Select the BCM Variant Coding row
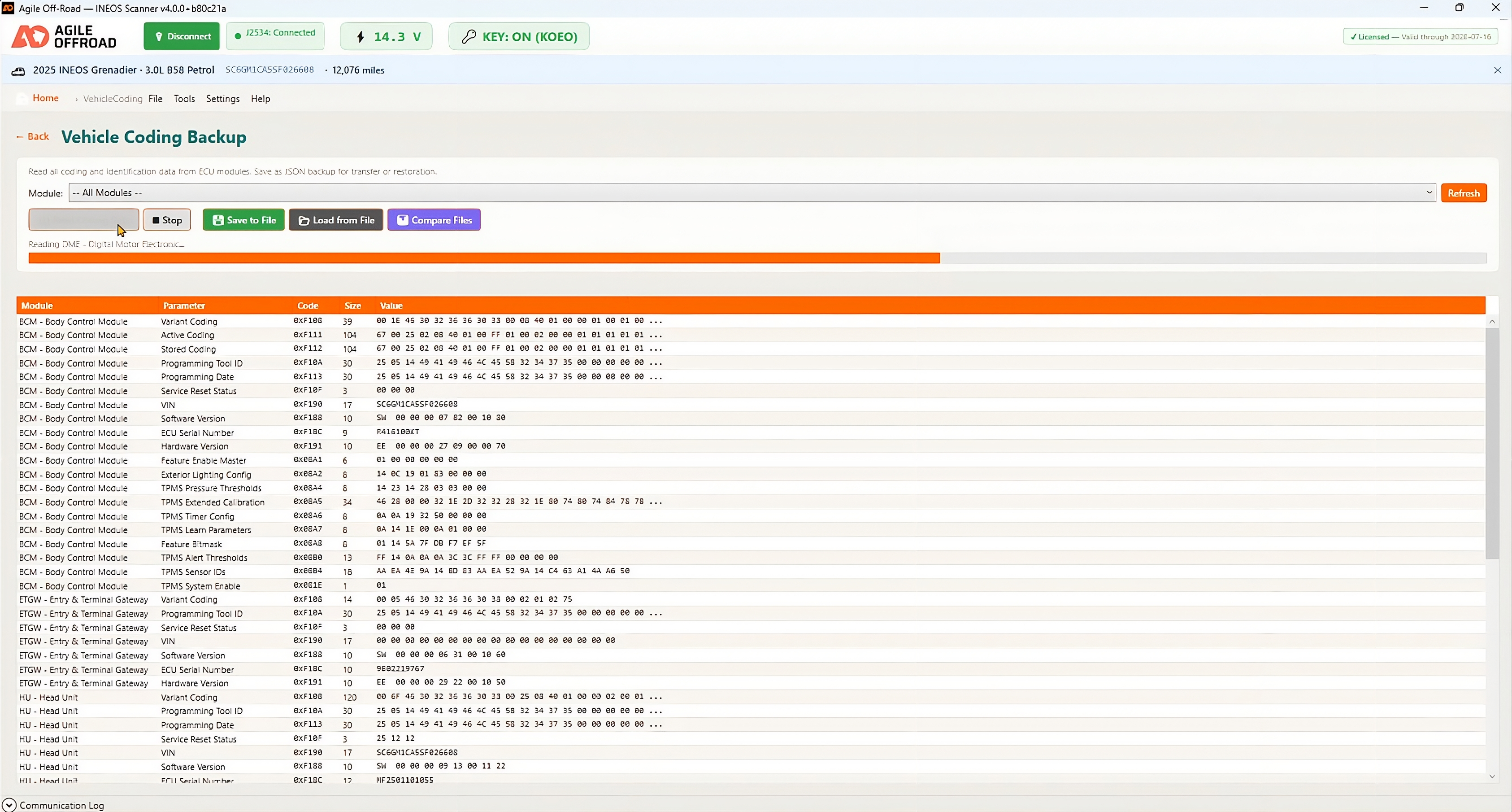The image size is (1512, 812). click(752, 321)
